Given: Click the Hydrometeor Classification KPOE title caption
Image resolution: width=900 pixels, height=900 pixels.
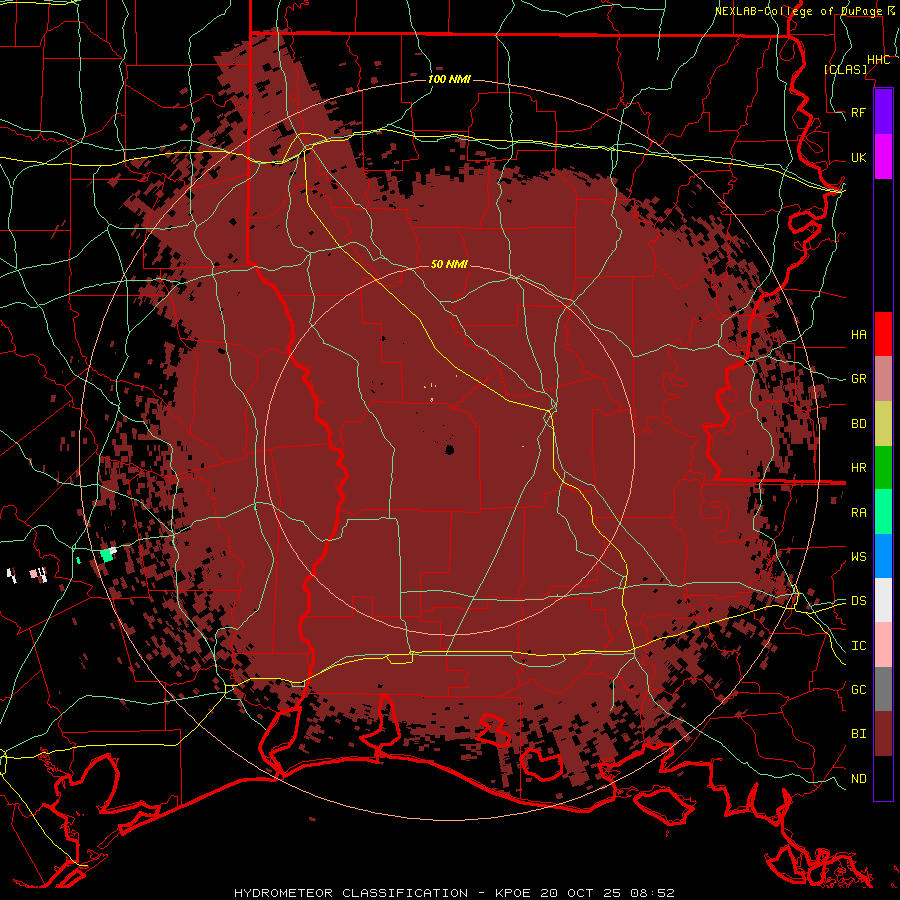Looking at the screenshot, I should click(454, 893).
